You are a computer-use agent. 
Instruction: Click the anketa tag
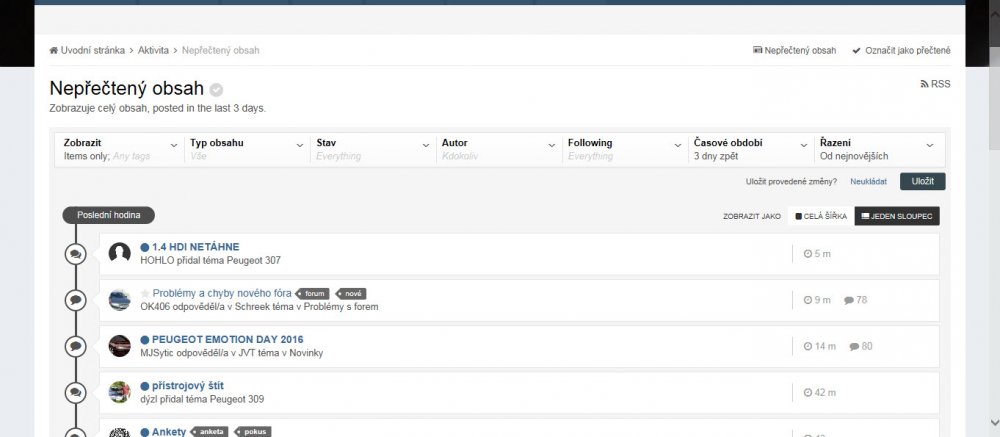[x=210, y=432]
